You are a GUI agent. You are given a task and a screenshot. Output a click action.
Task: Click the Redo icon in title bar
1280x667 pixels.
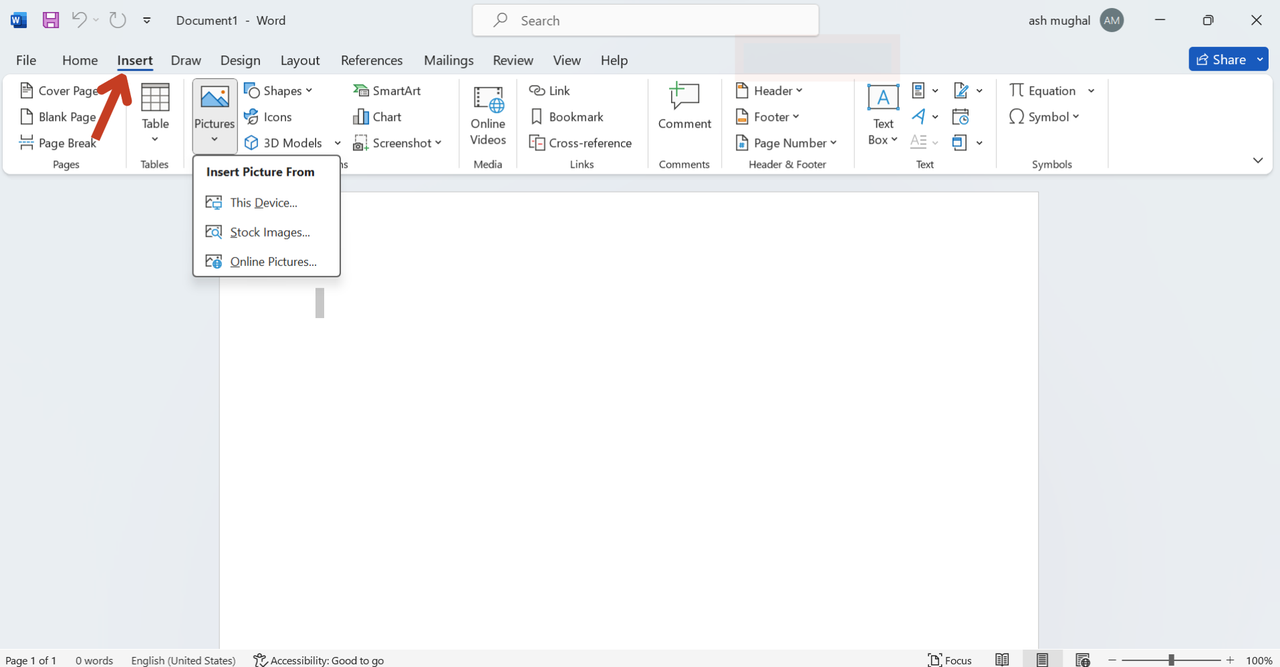tap(117, 20)
